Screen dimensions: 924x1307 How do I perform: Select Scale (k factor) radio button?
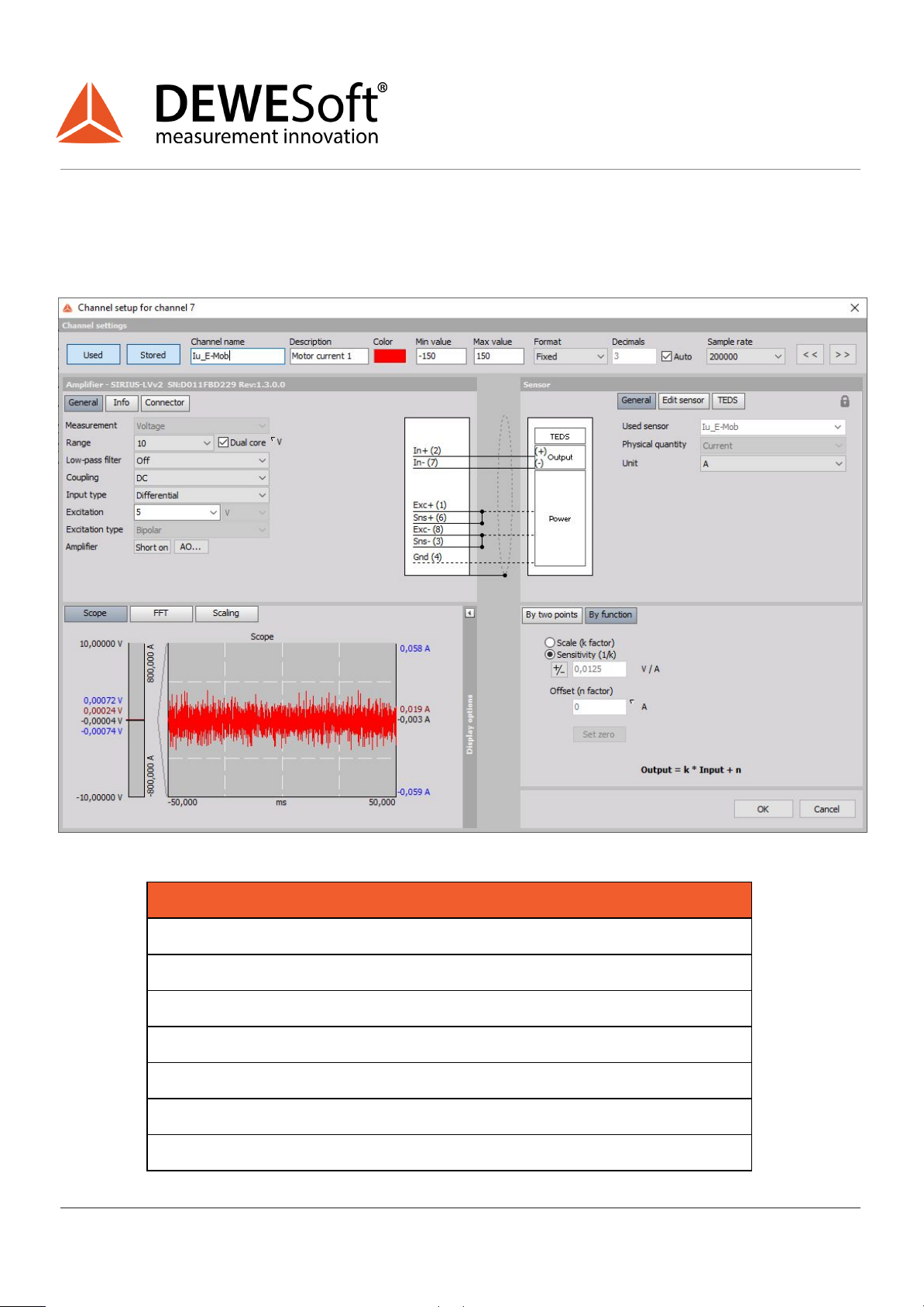tap(550, 643)
